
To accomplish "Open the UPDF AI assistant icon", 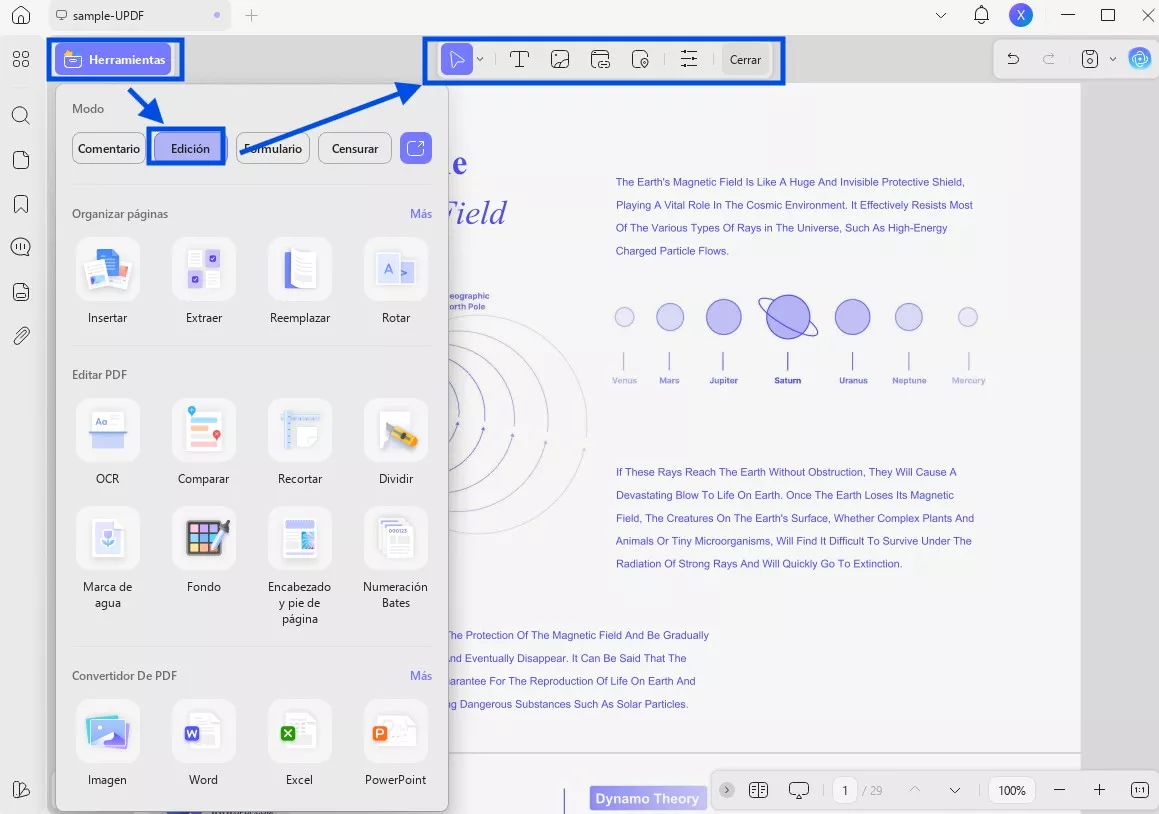I will [1140, 59].
